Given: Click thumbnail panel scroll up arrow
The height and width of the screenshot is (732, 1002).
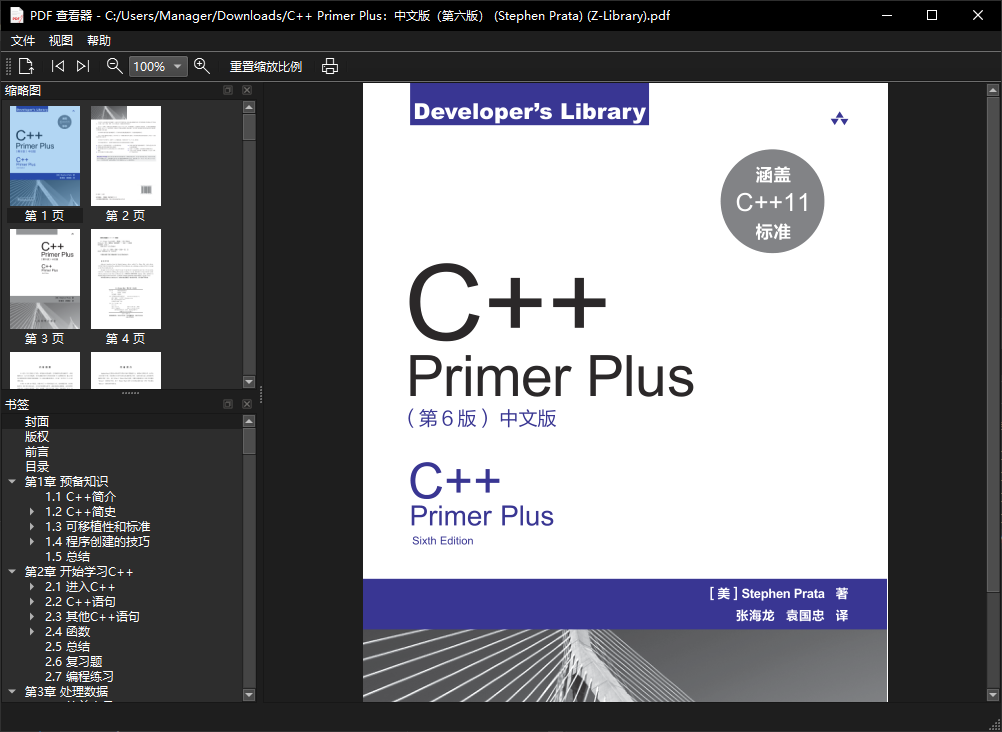Looking at the screenshot, I should coord(249,107).
